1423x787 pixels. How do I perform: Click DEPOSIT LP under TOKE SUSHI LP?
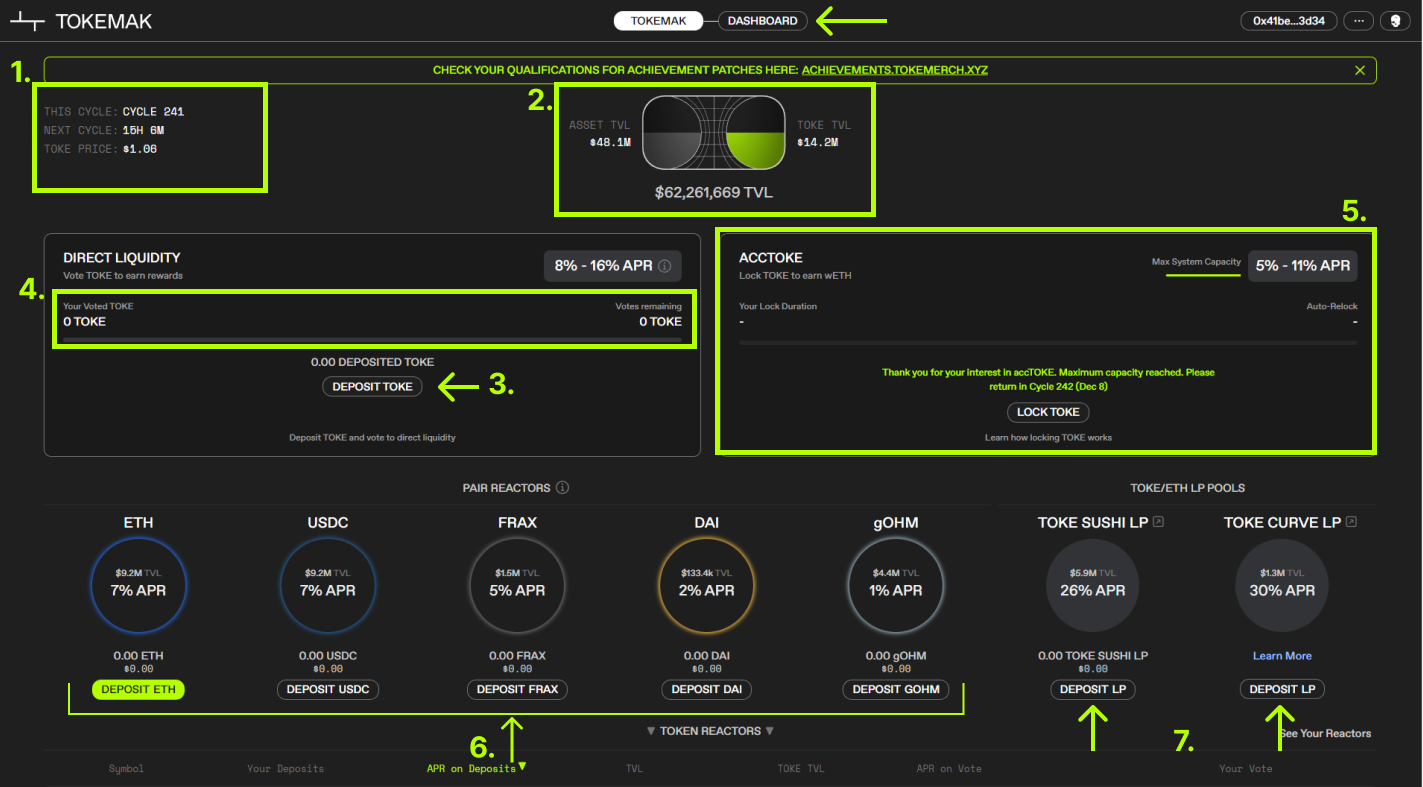pyautogui.click(x=1093, y=689)
